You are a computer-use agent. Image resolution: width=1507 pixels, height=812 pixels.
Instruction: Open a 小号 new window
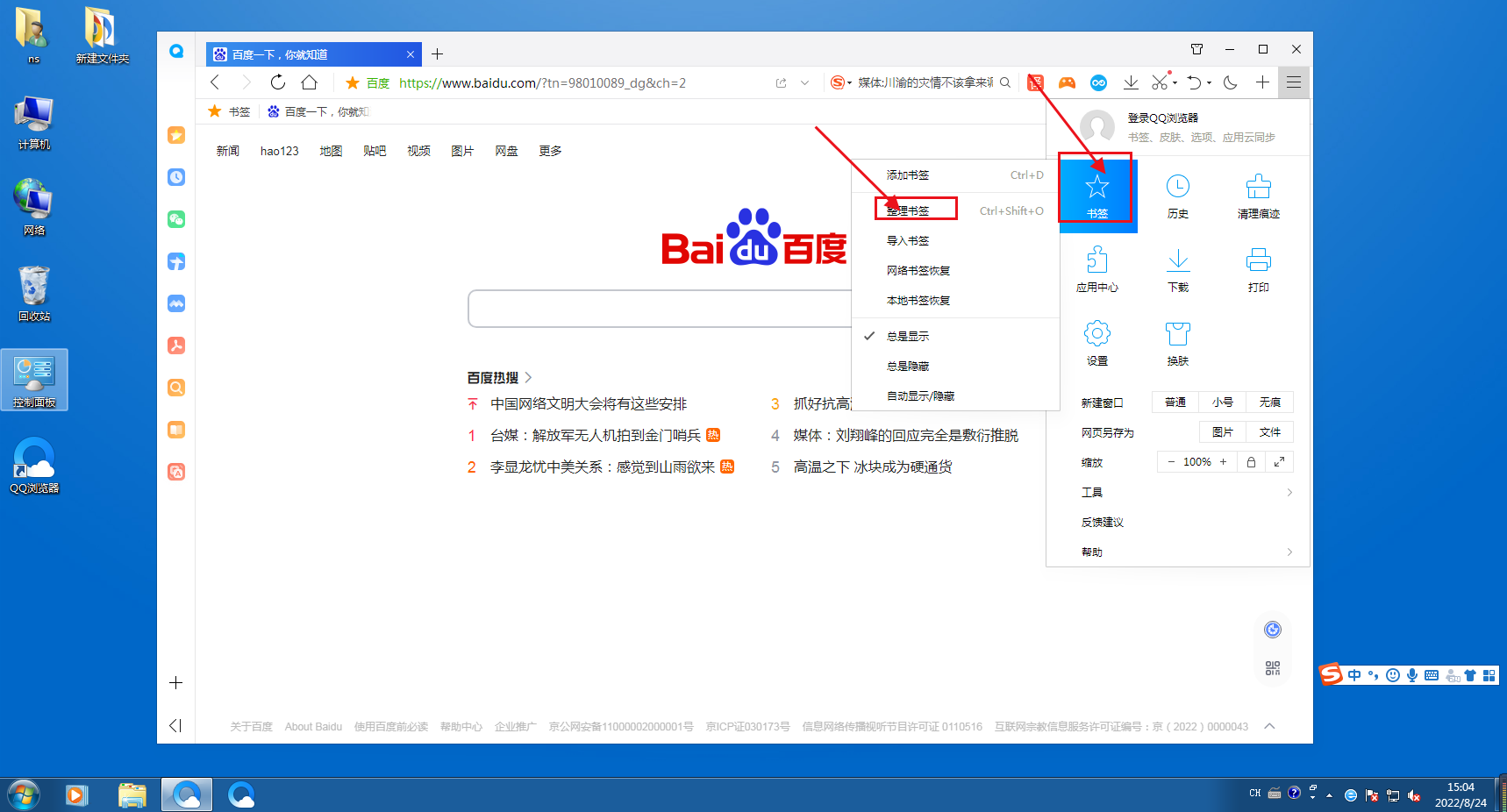click(1223, 402)
